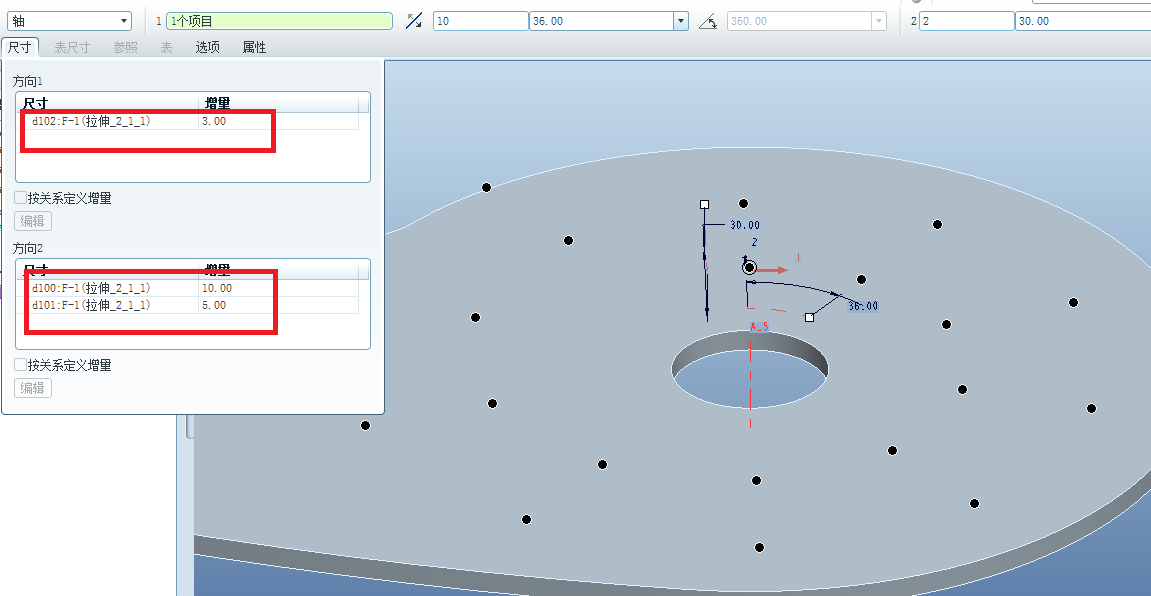Click the red direction 1 arrow in the viewport
The height and width of the screenshot is (596, 1151).
click(776, 269)
